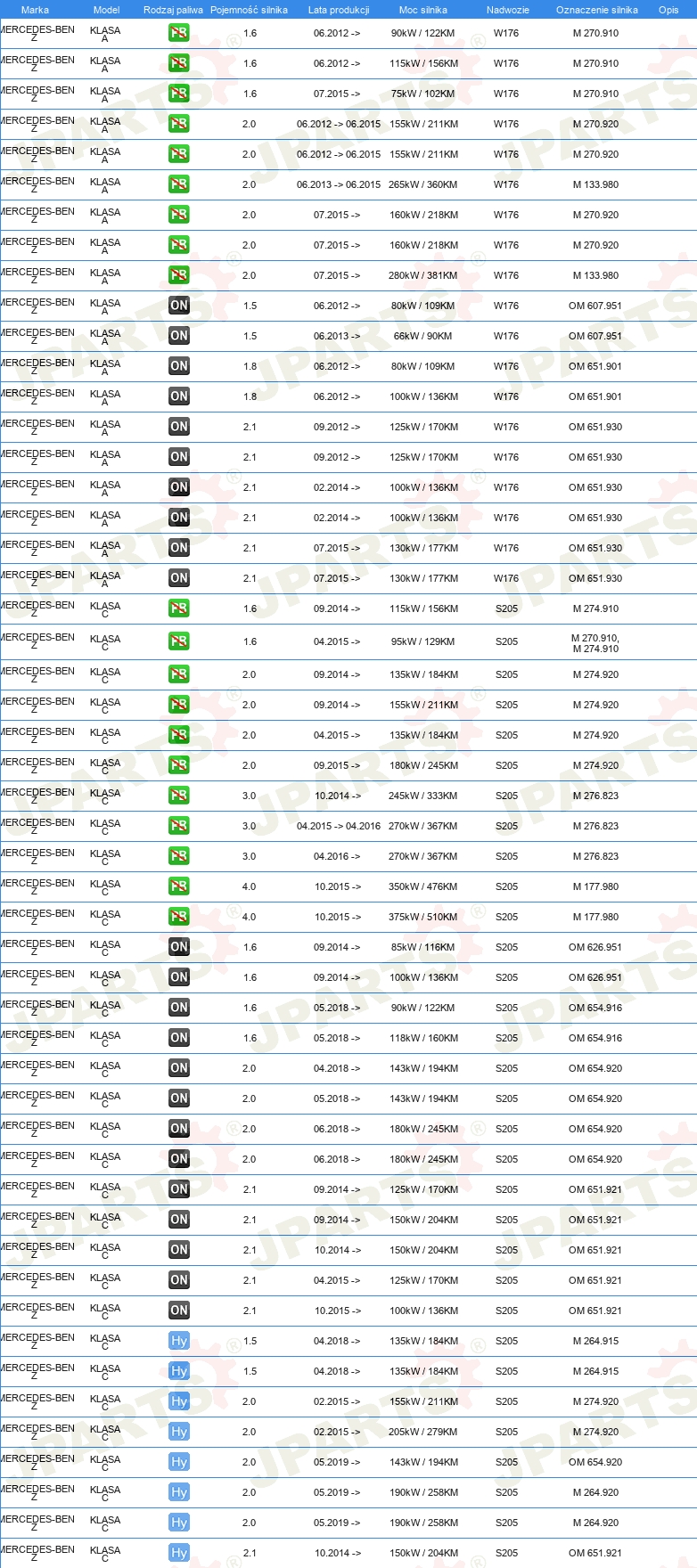Click the Oznaczenie silnika column header

tap(597, 10)
